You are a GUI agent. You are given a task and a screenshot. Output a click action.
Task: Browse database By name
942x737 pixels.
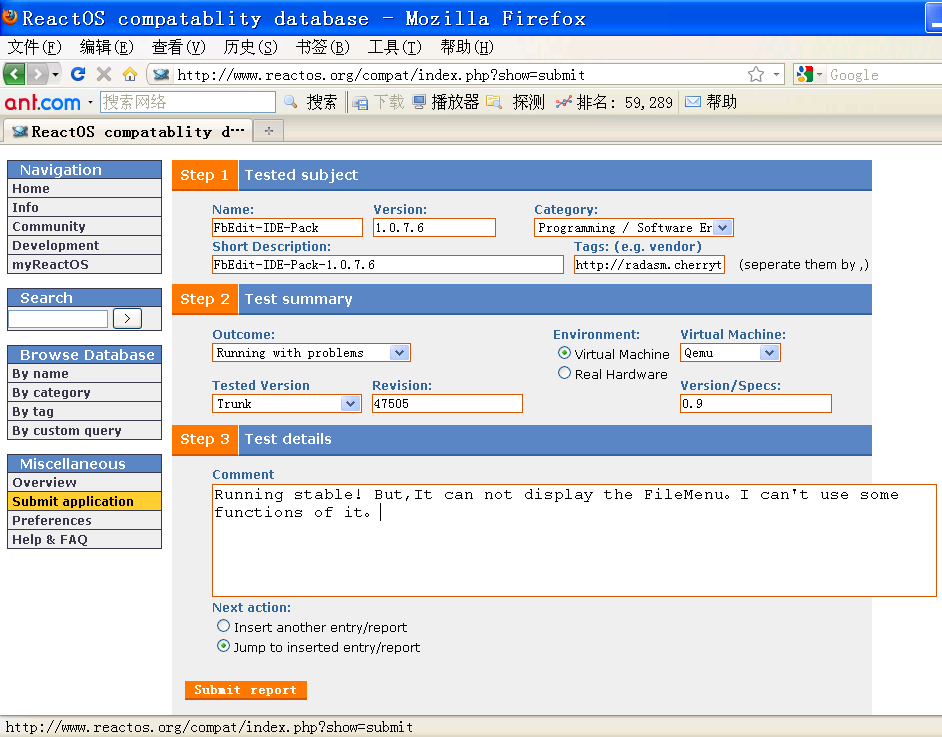84,374
